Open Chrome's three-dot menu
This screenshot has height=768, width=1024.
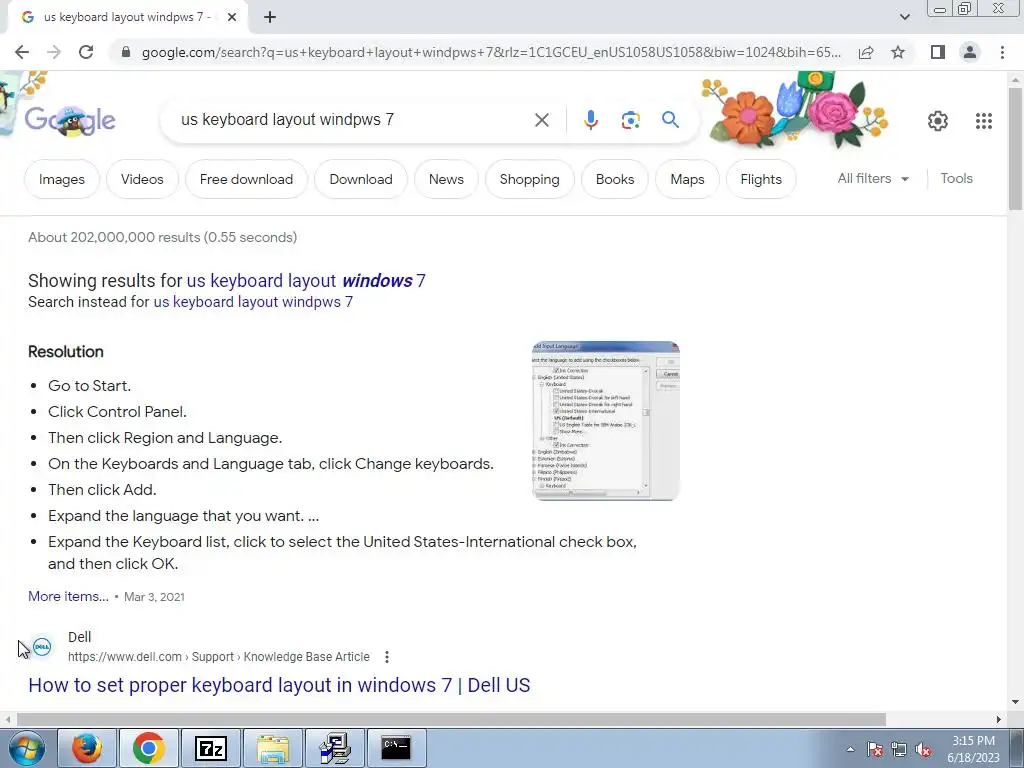tap(1002, 52)
